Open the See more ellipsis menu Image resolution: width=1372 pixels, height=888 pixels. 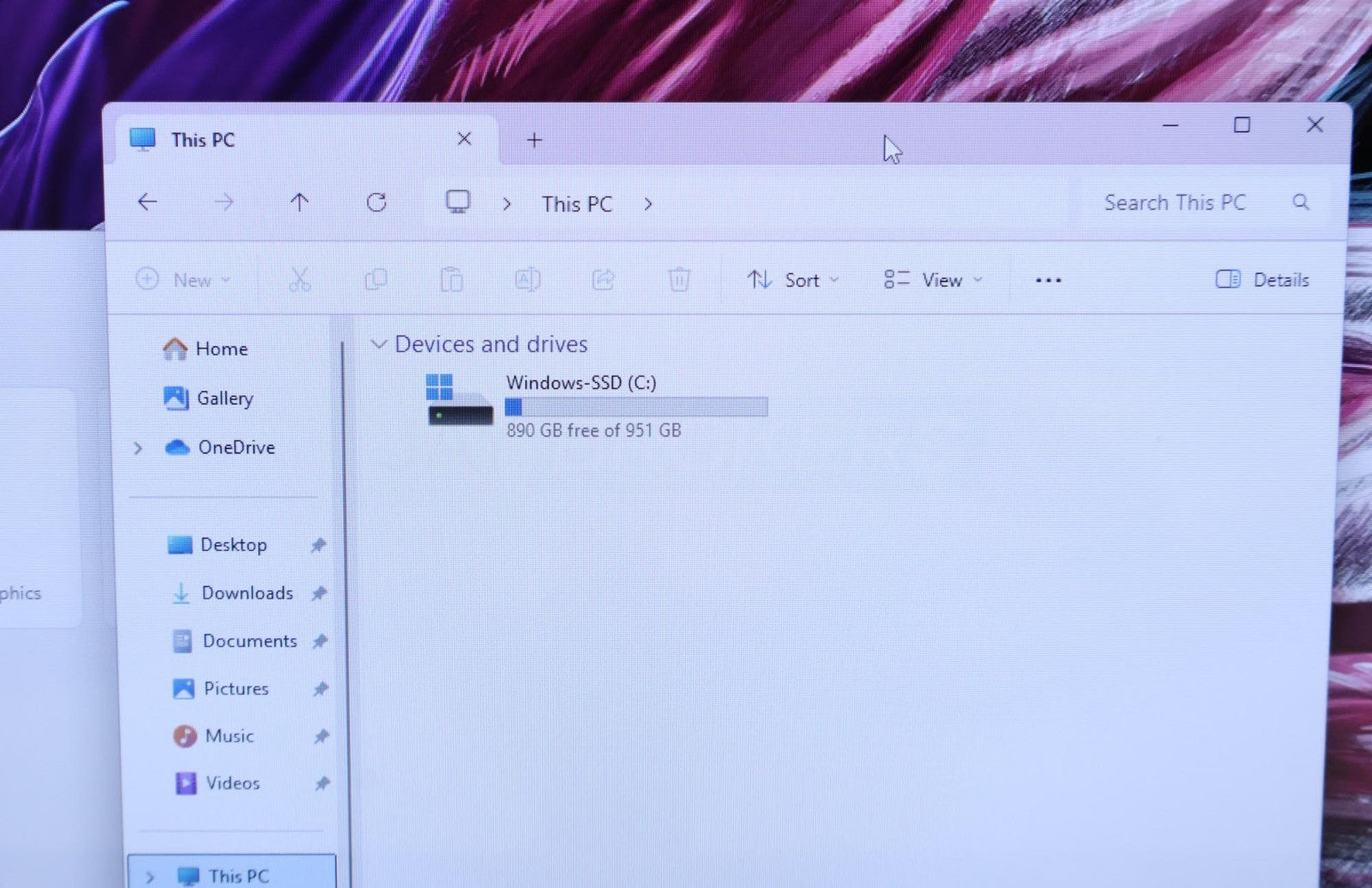pos(1048,280)
